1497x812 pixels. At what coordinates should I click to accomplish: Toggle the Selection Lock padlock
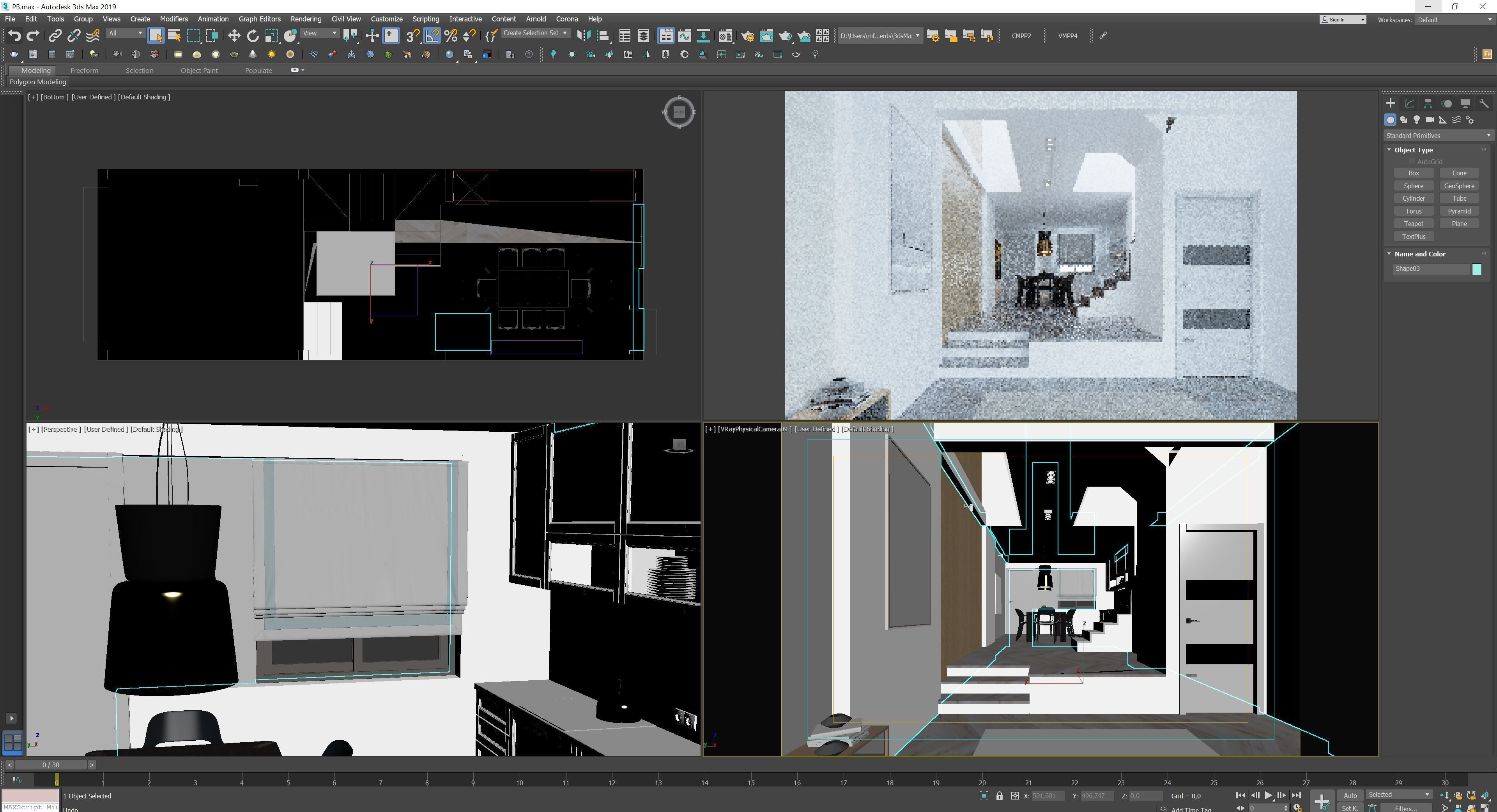pyautogui.click(x=999, y=796)
